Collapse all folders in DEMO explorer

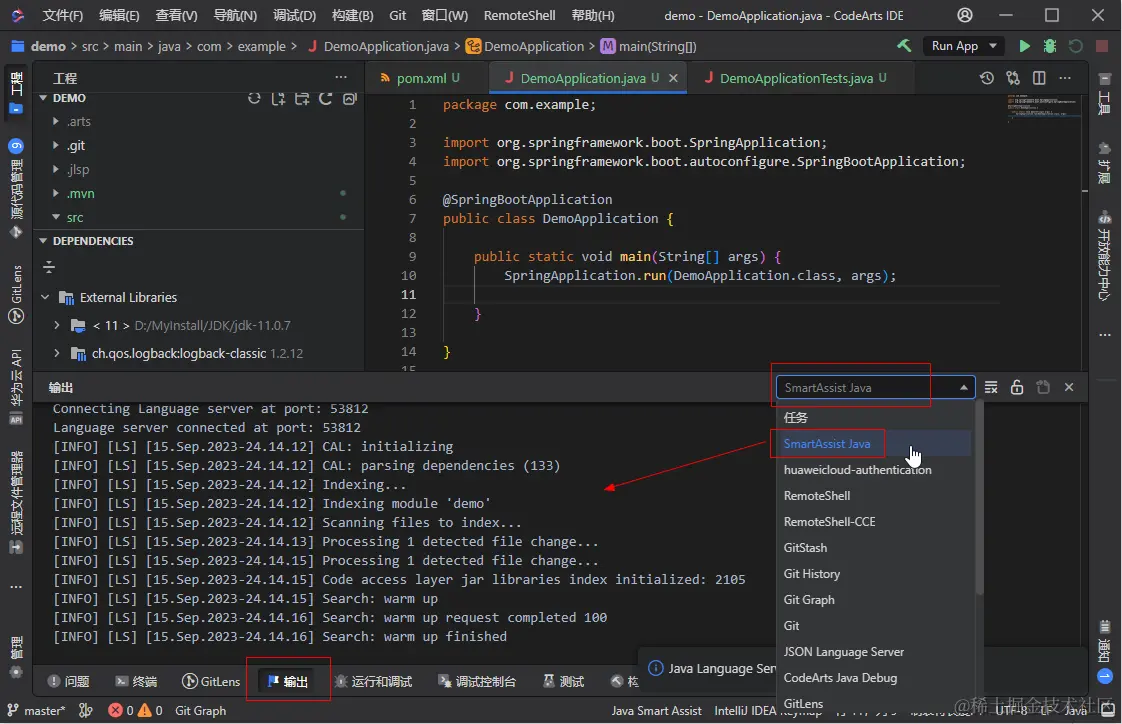(x=349, y=98)
